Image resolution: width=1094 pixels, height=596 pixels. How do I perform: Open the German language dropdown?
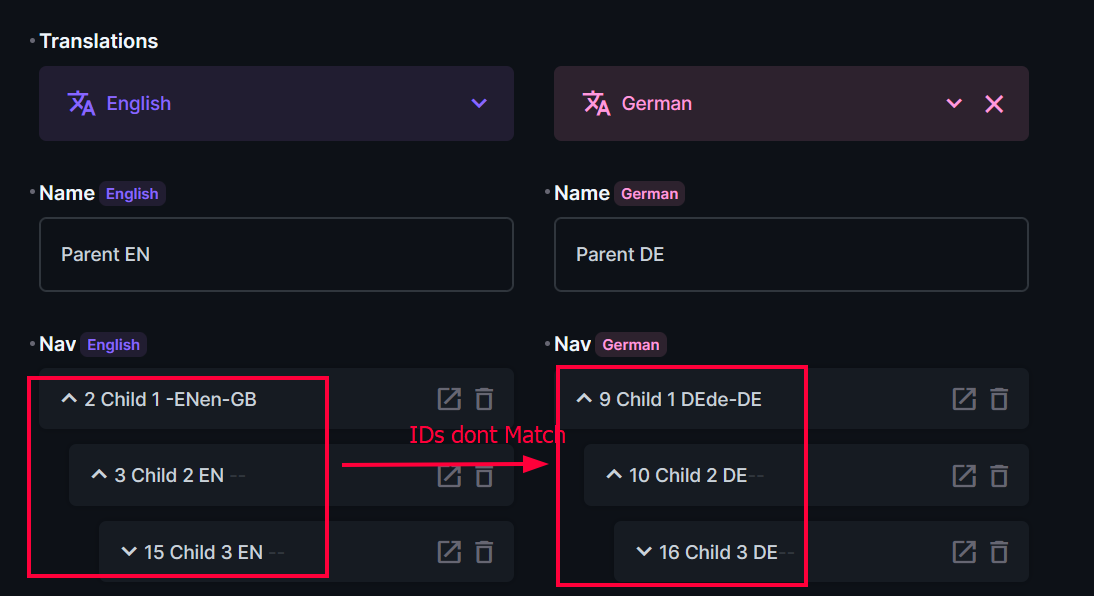click(x=952, y=103)
